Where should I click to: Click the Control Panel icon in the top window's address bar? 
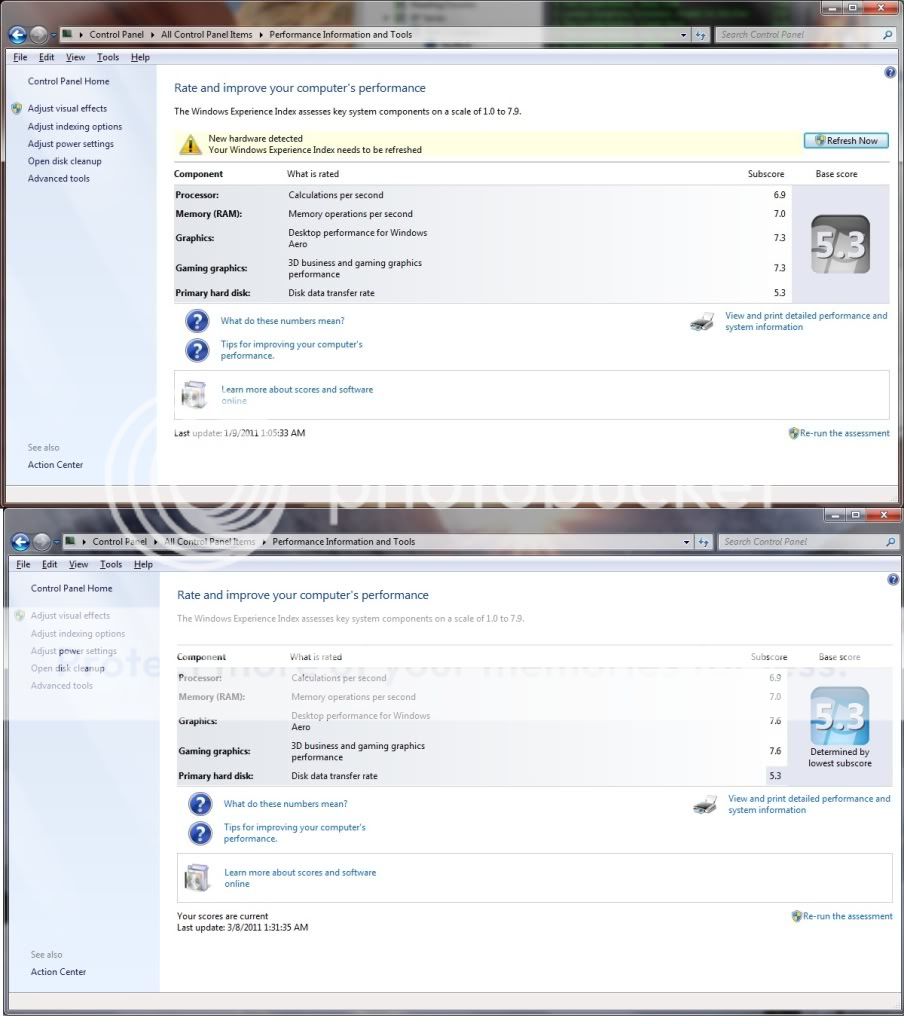click(67, 34)
